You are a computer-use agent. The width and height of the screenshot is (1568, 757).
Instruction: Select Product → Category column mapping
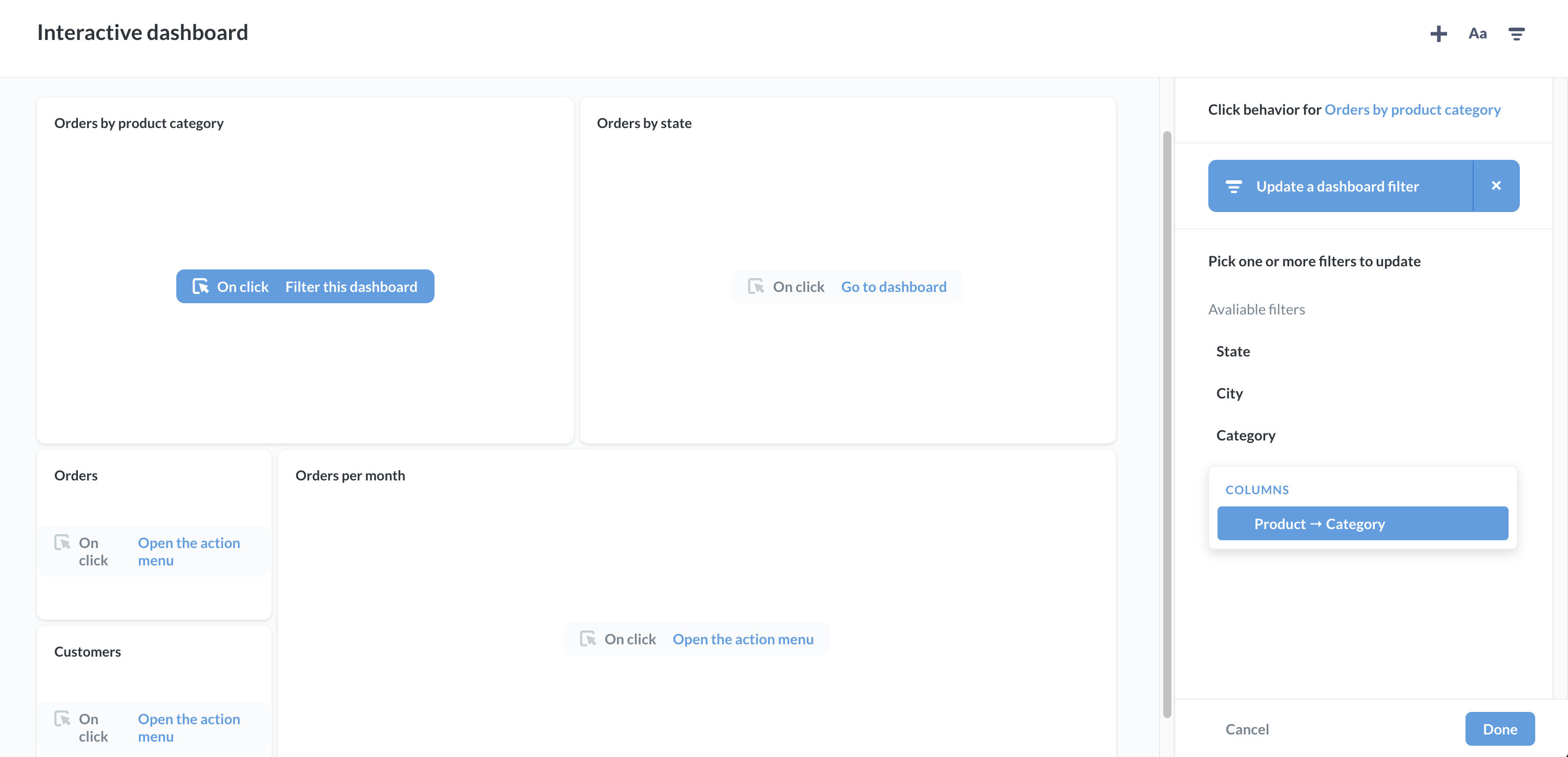coord(1363,523)
